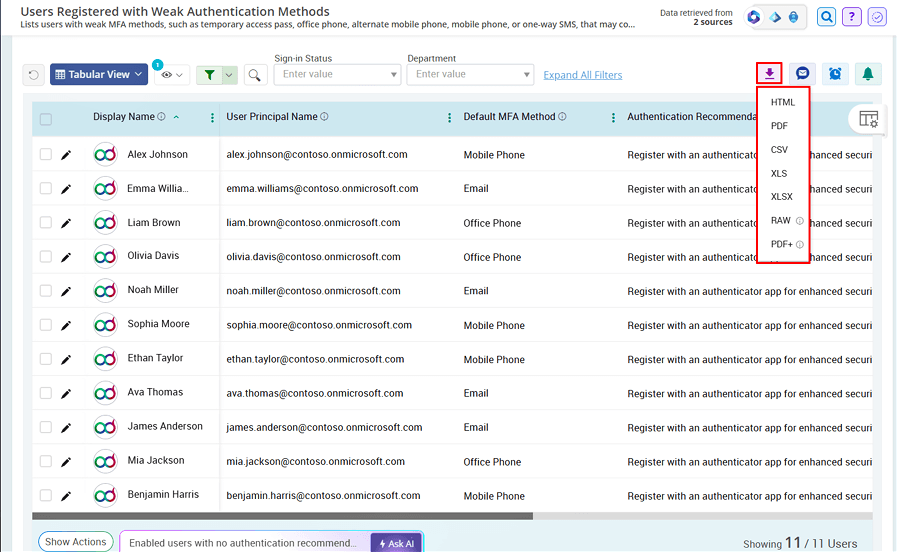Click the data sources icons group
The height and width of the screenshot is (552, 897).
[774, 17]
